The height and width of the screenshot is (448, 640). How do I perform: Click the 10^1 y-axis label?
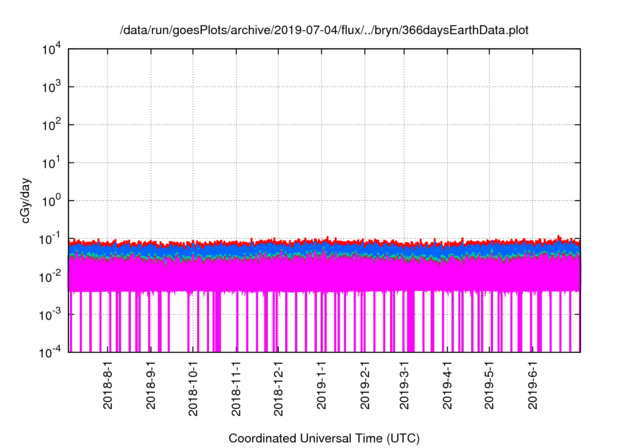pyautogui.click(x=52, y=163)
